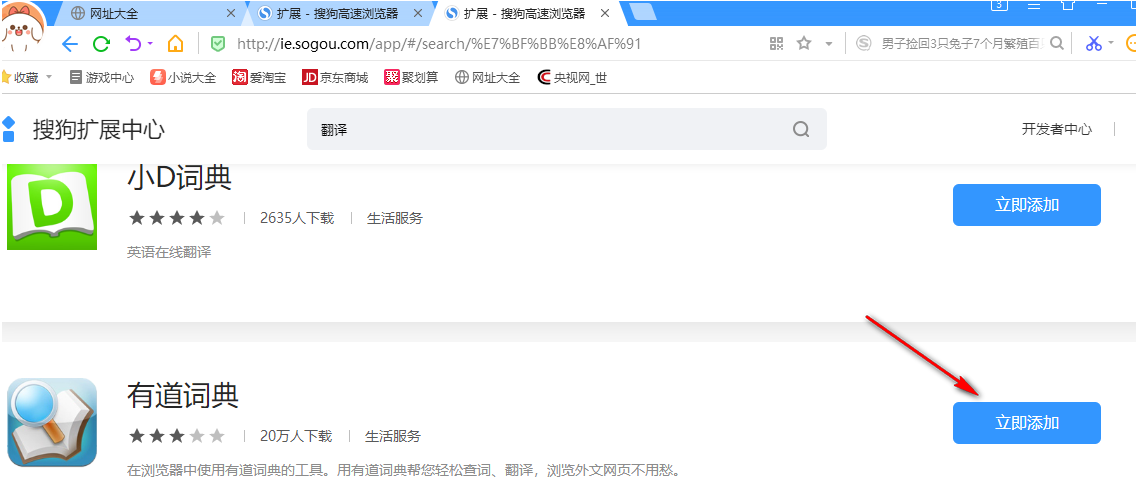The image size is (1138, 479).
Task: Expand dropdown next to scissors icon
Action: [x=1110, y=44]
